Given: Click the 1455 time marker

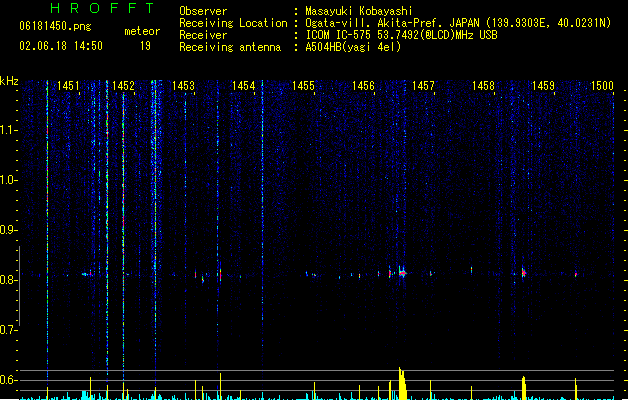Looking at the screenshot, I should 303,86.
